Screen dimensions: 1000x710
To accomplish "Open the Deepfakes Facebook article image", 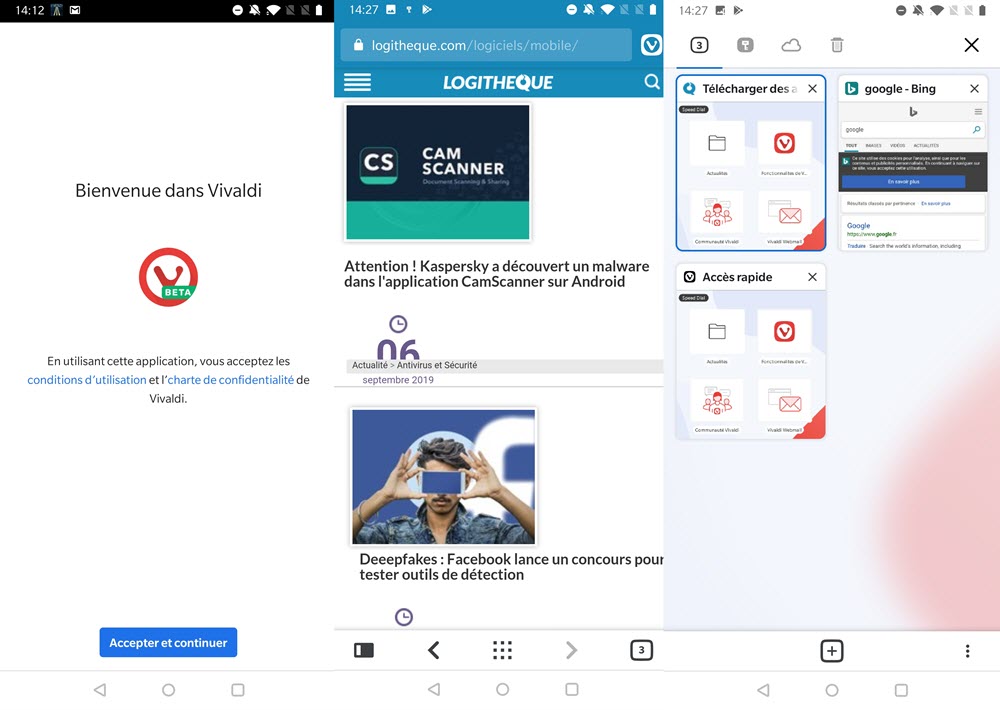I will [x=444, y=477].
